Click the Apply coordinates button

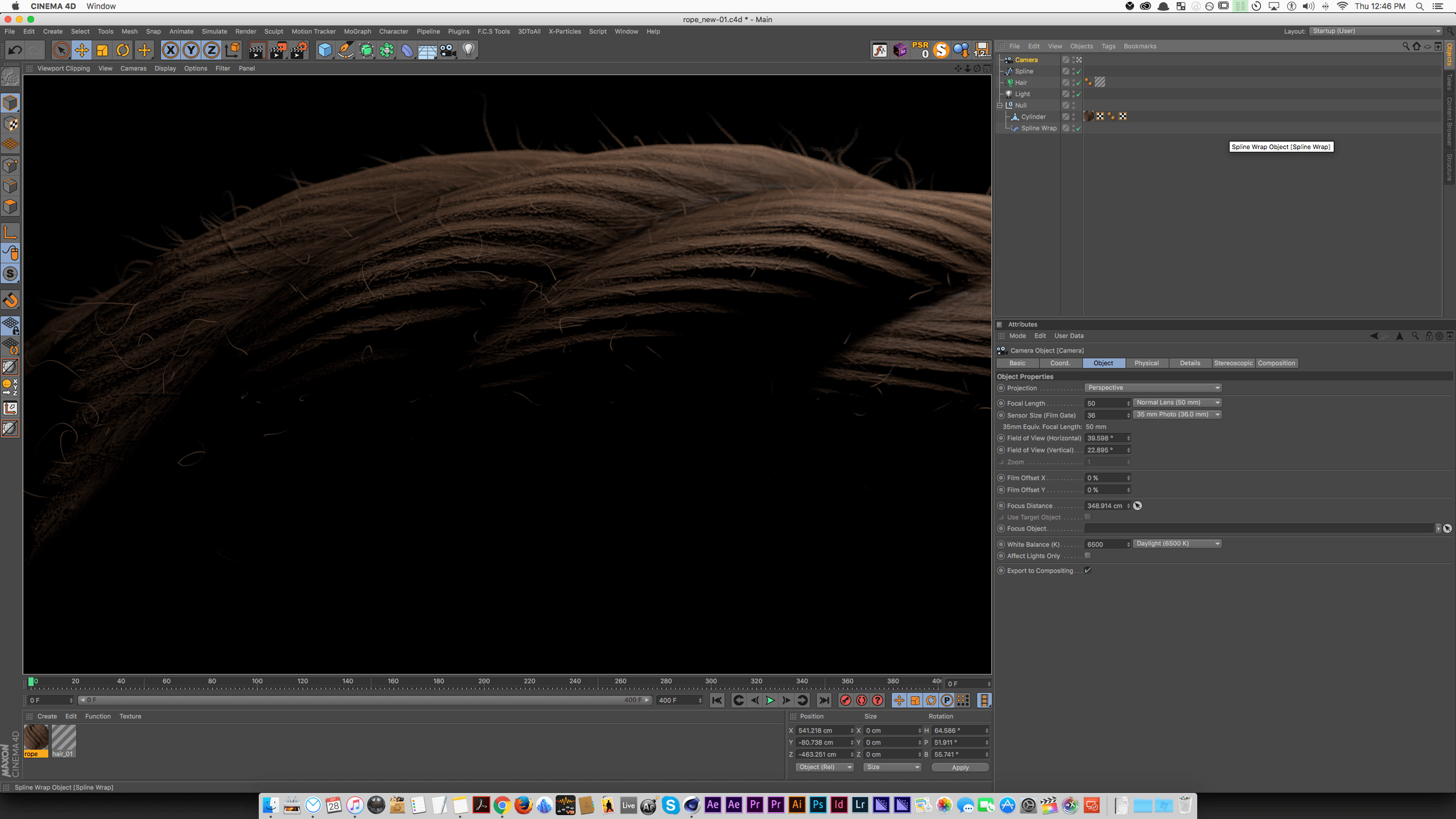(x=960, y=768)
